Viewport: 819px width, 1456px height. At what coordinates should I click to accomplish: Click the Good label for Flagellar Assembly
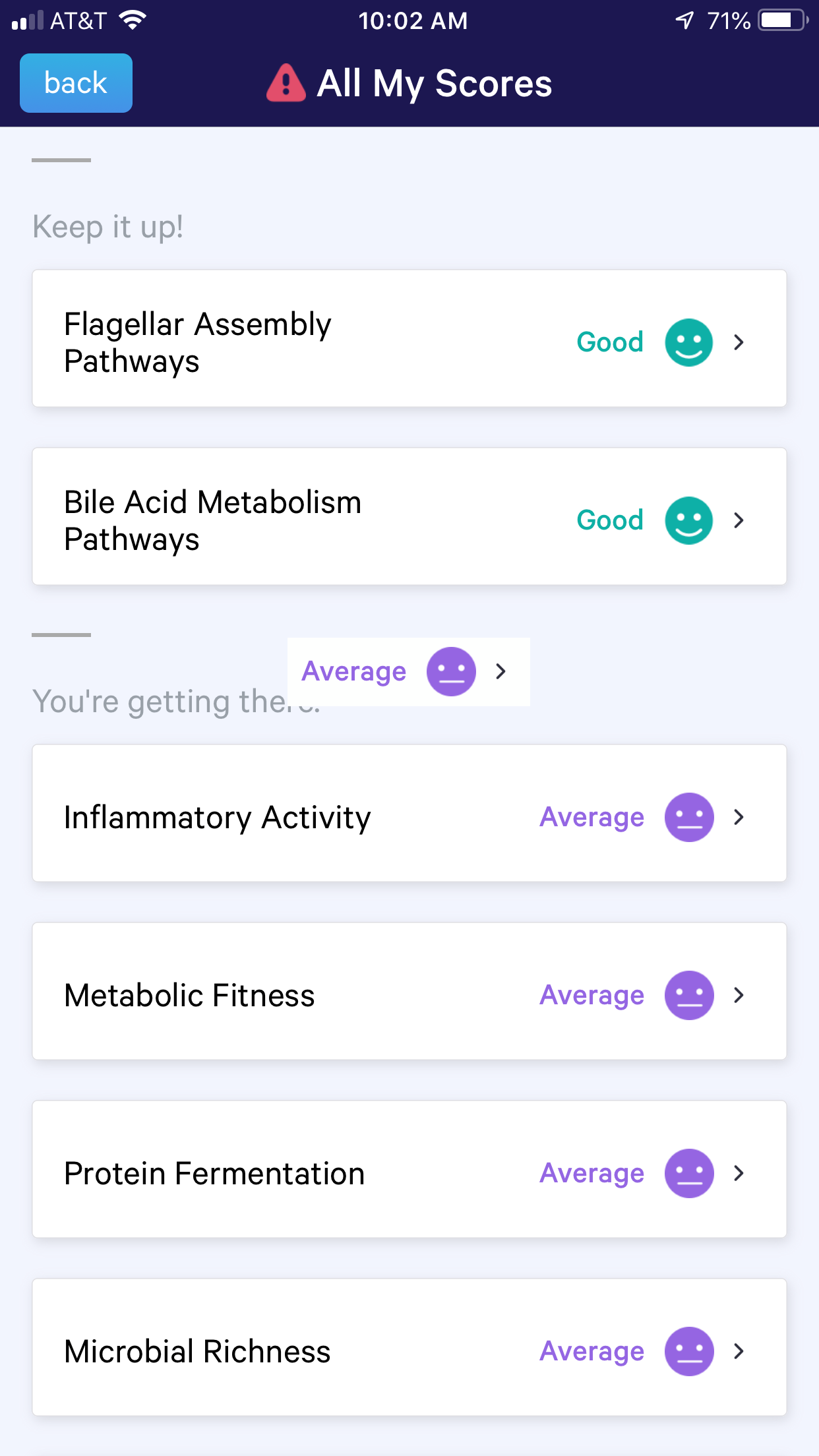point(610,342)
